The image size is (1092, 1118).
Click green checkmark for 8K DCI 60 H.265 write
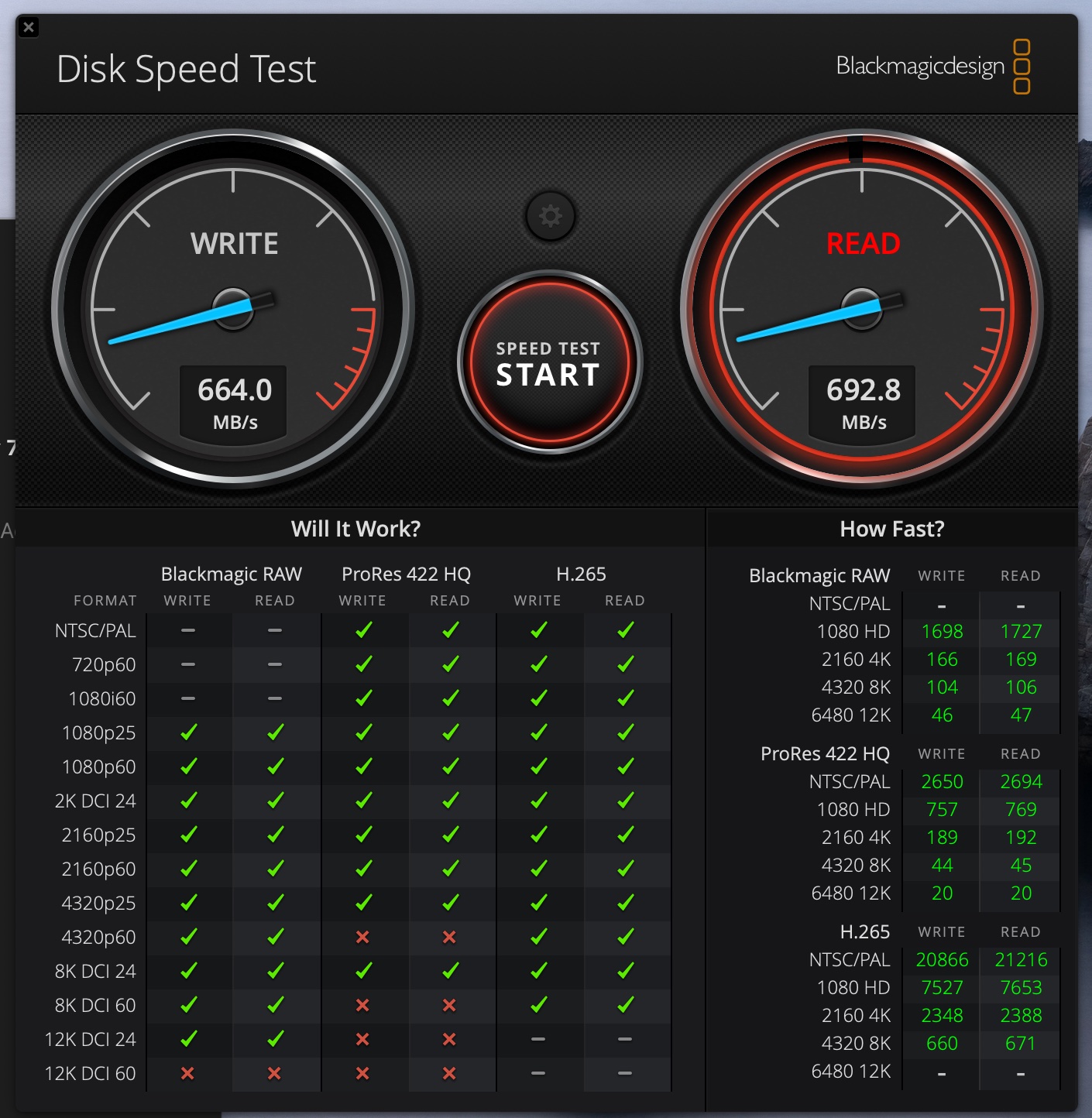[538, 1005]
